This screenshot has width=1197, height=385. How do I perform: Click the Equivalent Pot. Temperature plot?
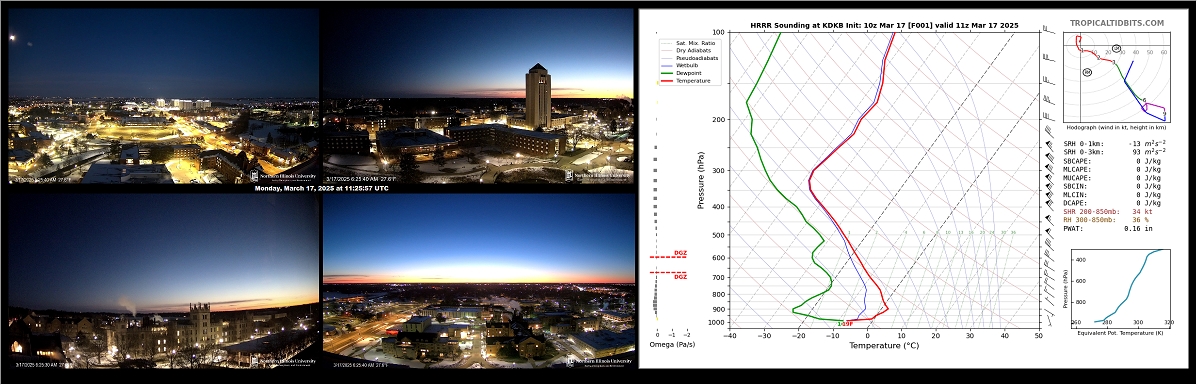[x=1121, y=286]
